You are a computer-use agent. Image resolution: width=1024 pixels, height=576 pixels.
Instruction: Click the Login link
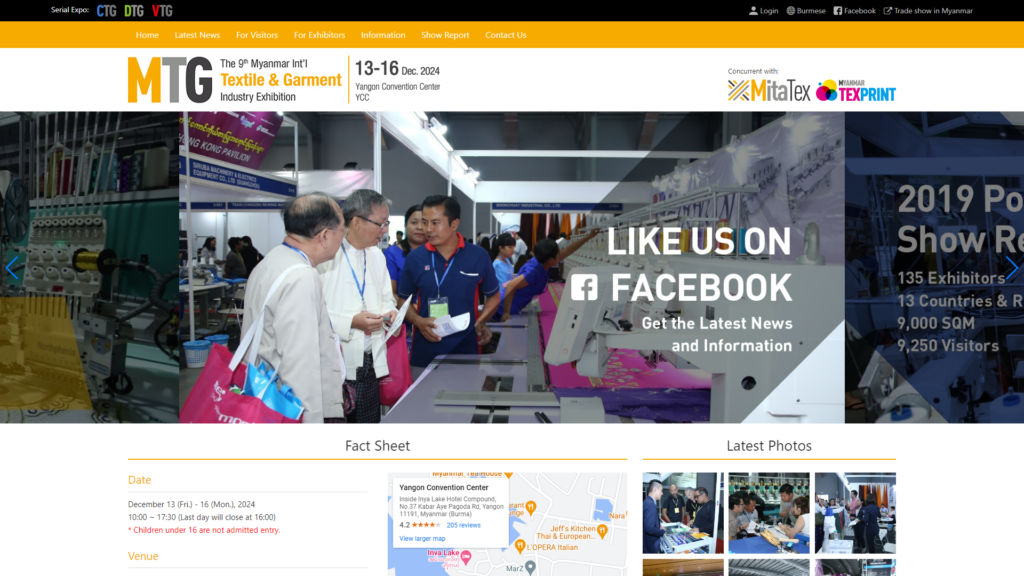tap(769, 10)
